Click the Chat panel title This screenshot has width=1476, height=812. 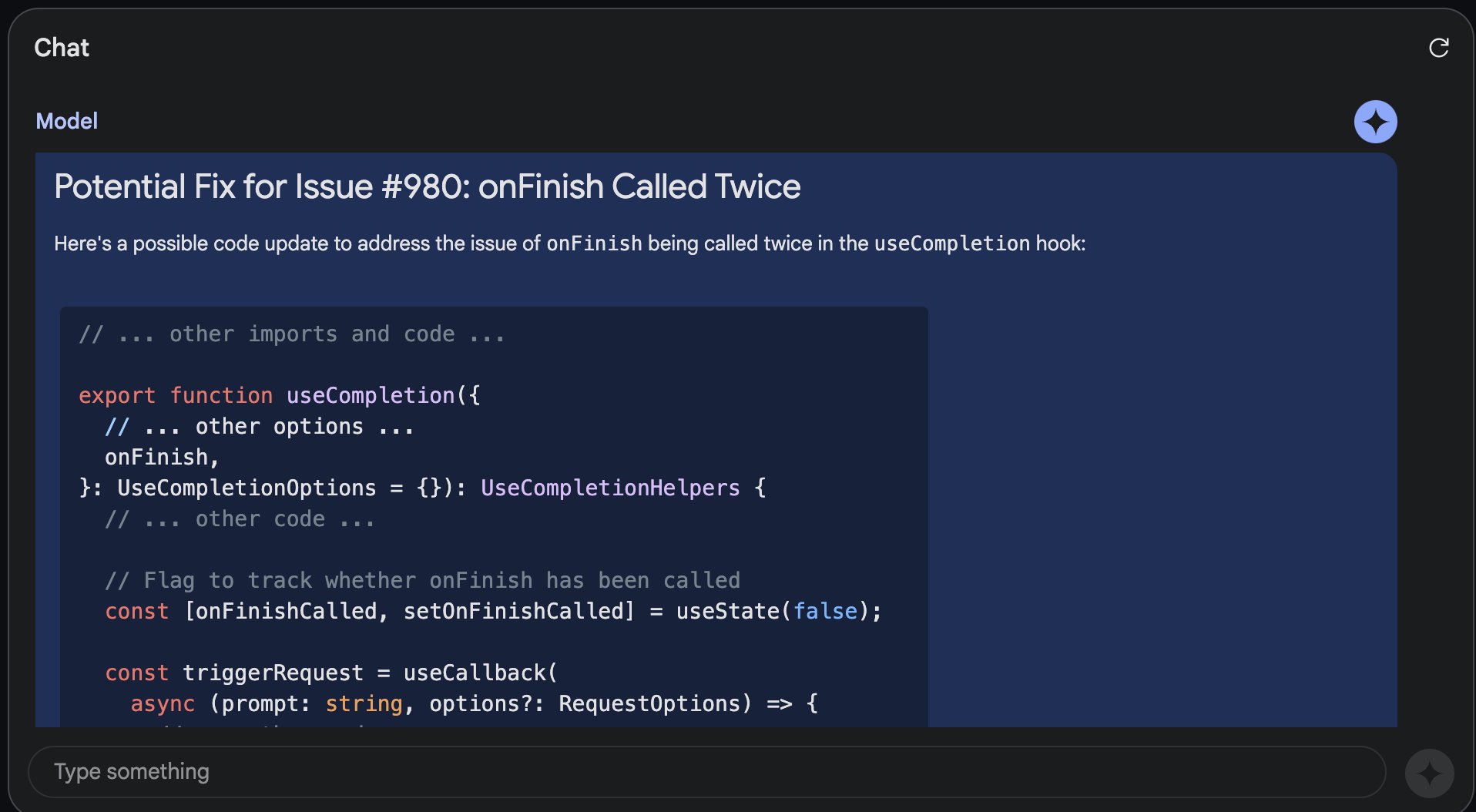(x=61, y=48)
